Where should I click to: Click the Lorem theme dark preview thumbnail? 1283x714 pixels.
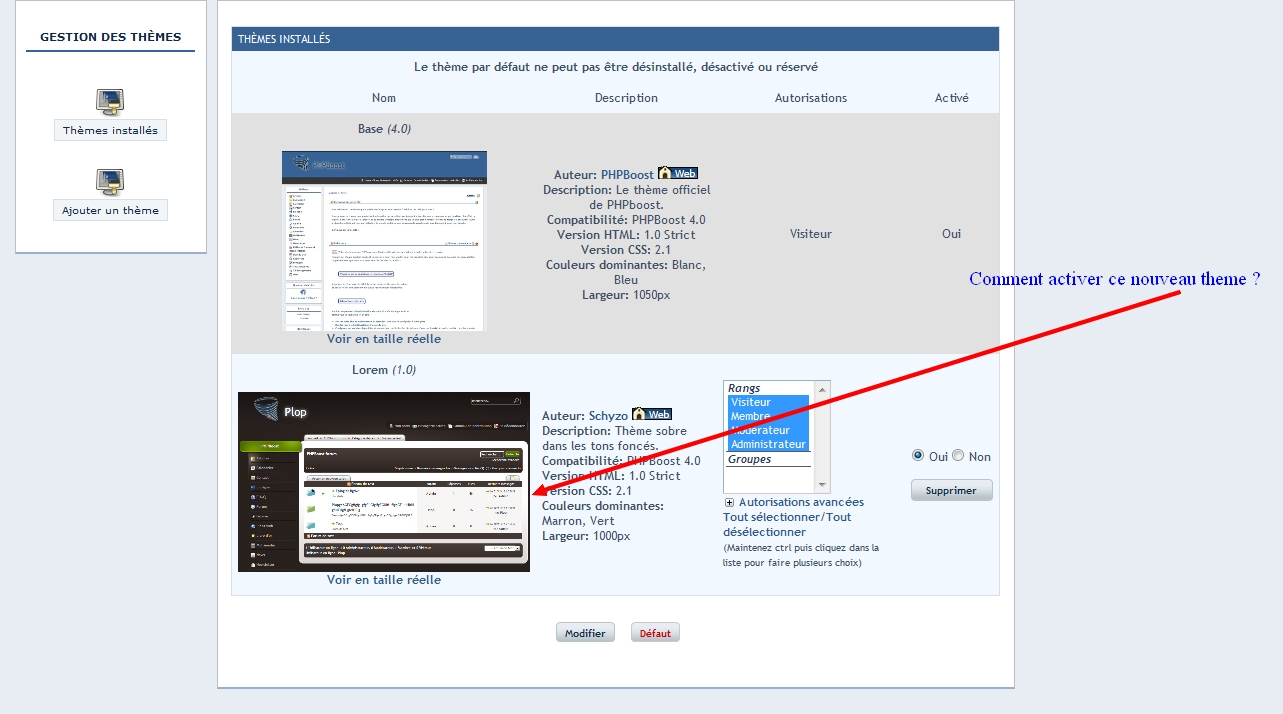[x=383, y=482]
